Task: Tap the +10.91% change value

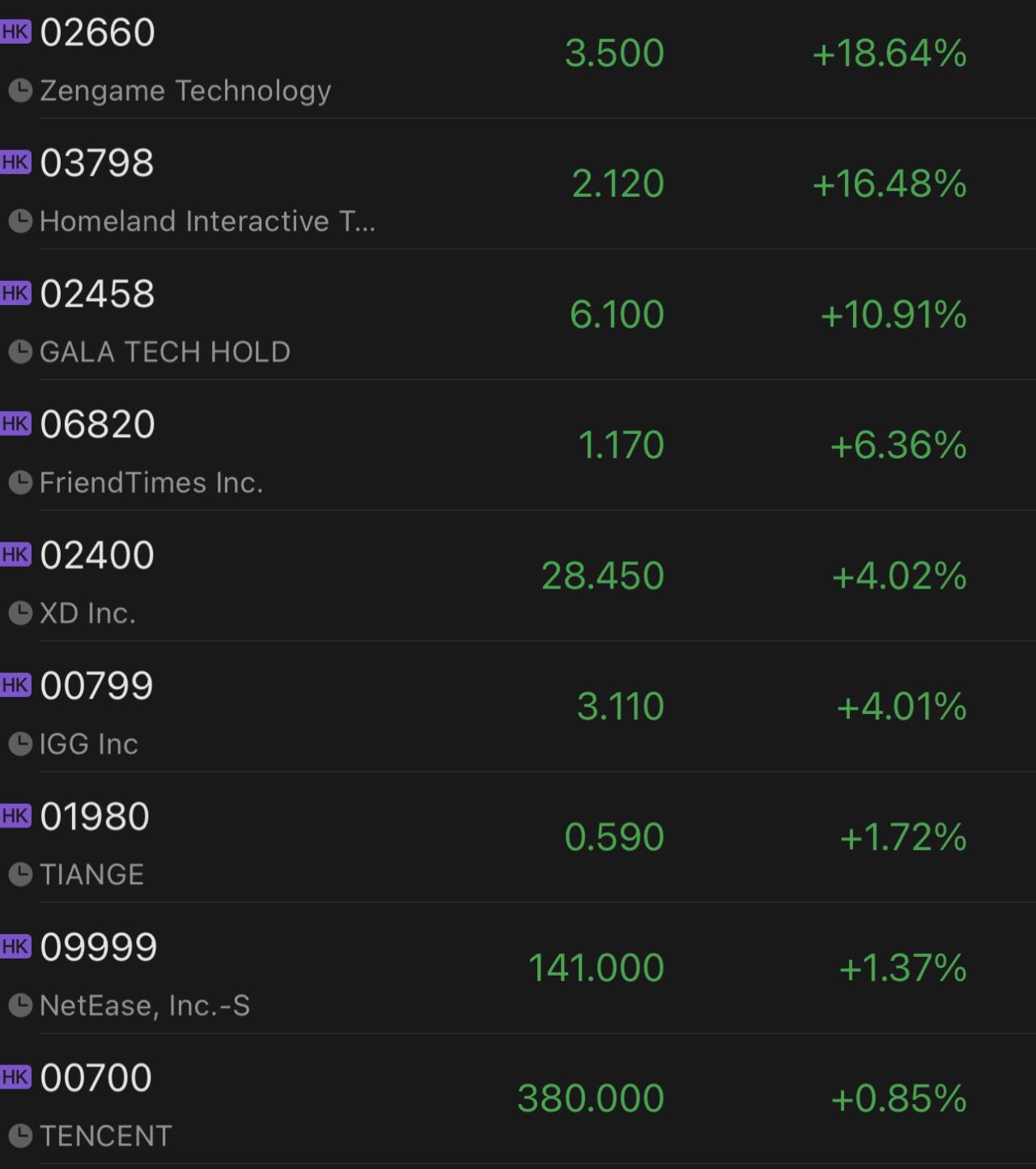Action: click(893, 314)
